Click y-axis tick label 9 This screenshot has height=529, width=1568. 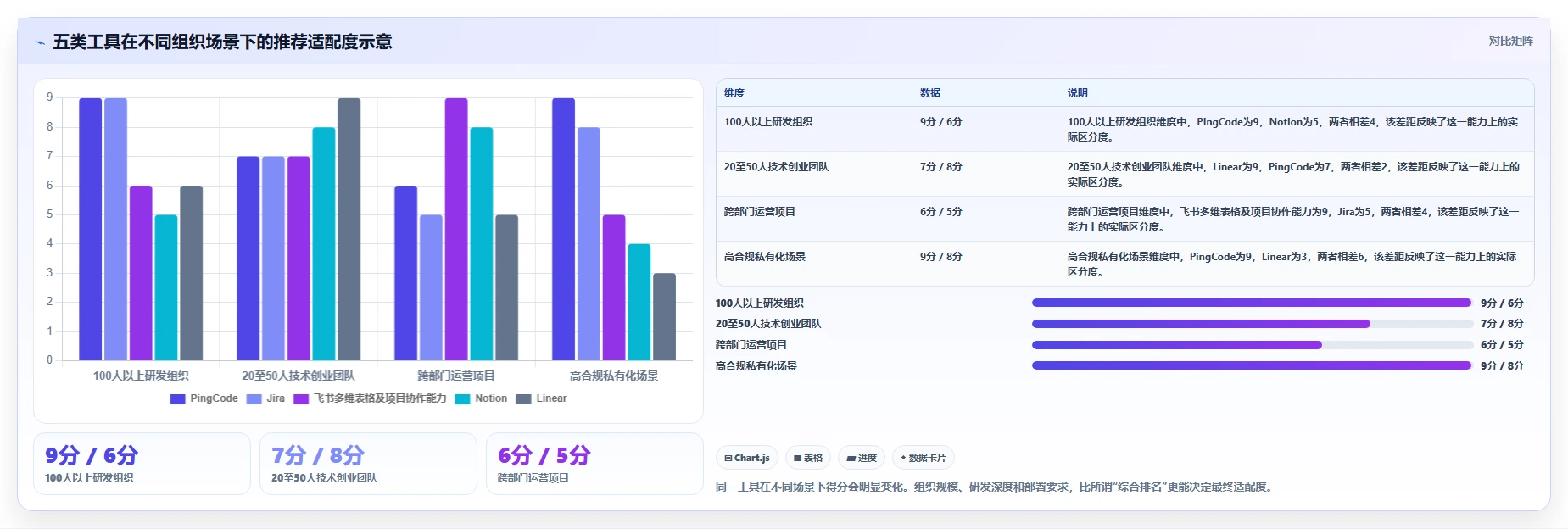tap(50, 97)
